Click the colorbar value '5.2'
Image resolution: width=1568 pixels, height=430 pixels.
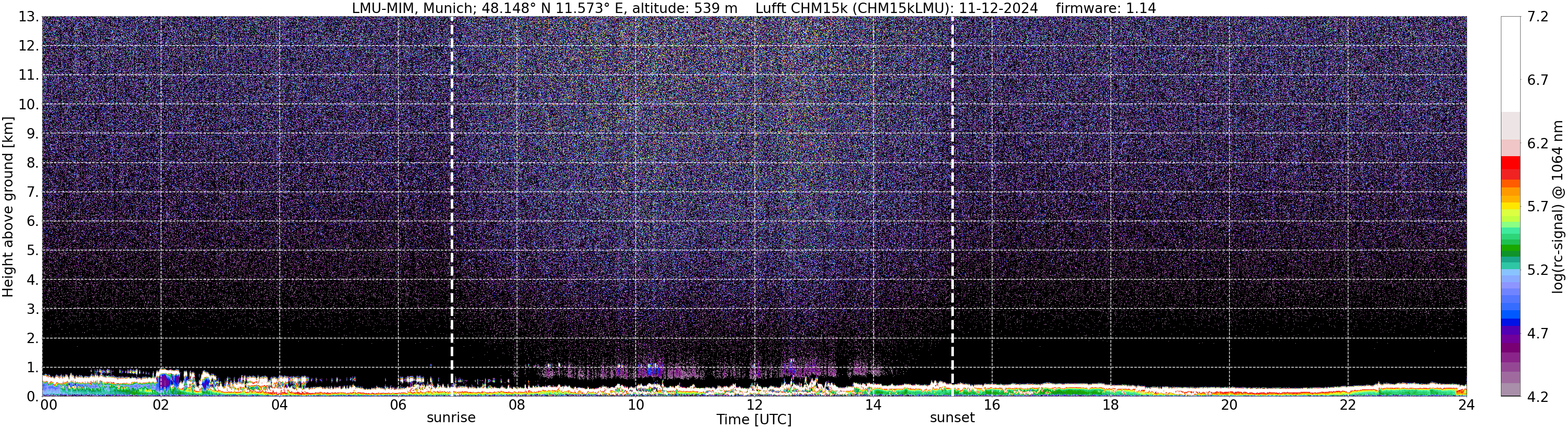point(1538,270)
